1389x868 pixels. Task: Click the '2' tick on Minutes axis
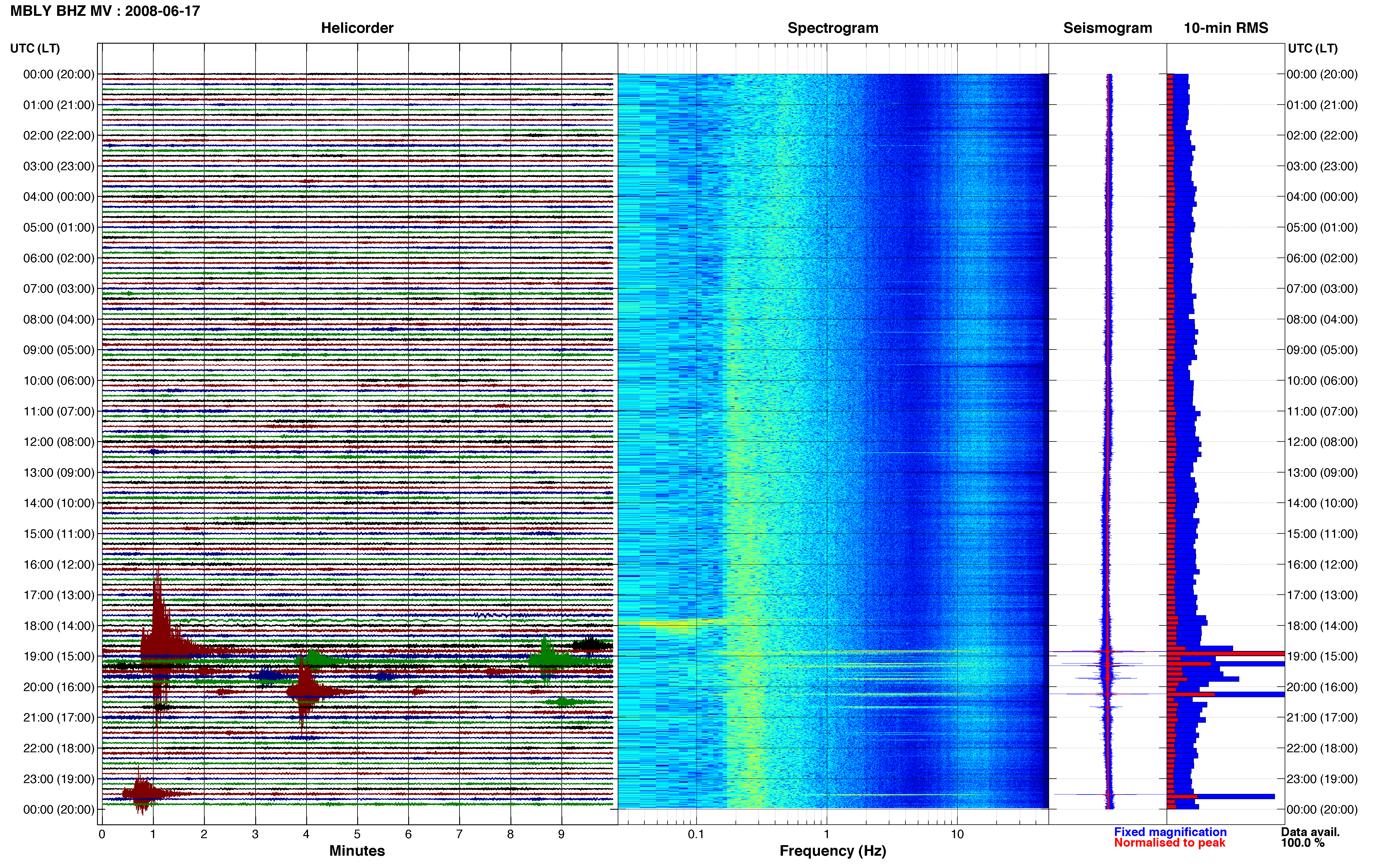204,834
